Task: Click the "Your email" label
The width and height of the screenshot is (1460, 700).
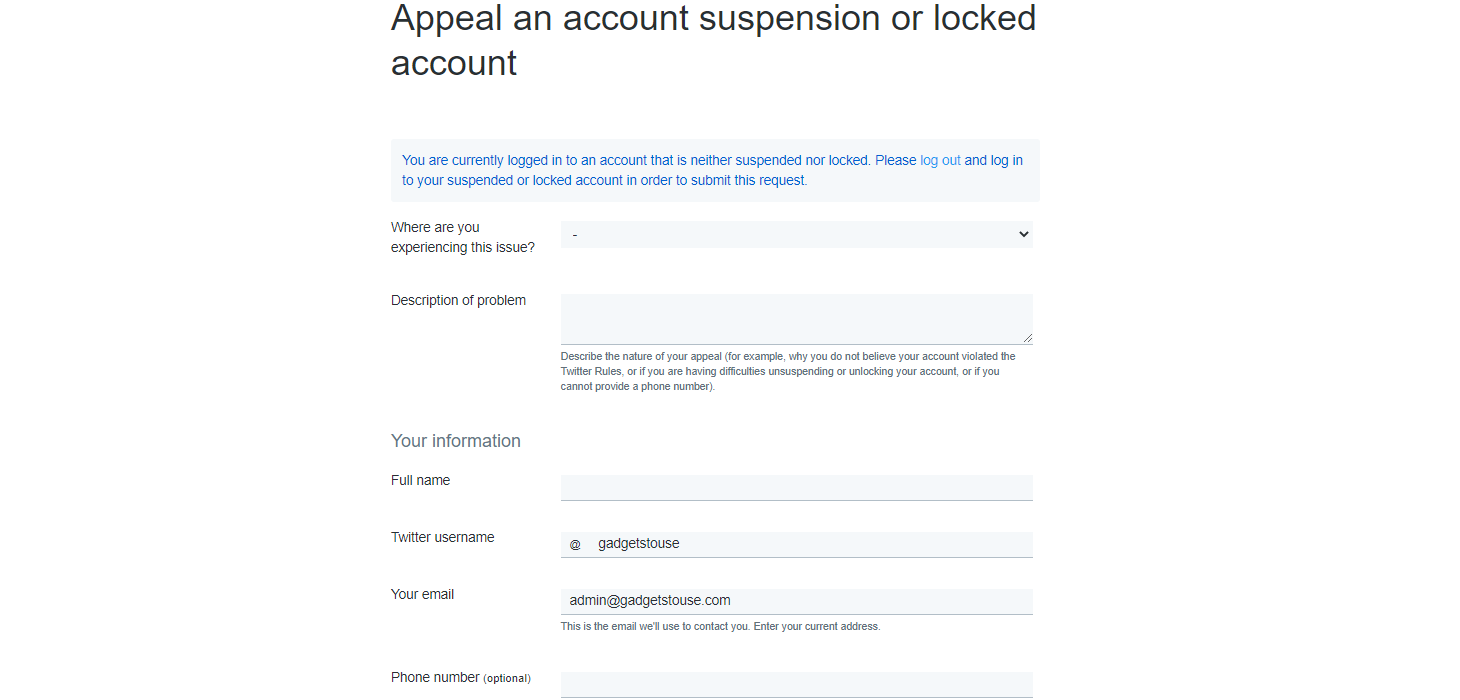Action: (422, 594)
